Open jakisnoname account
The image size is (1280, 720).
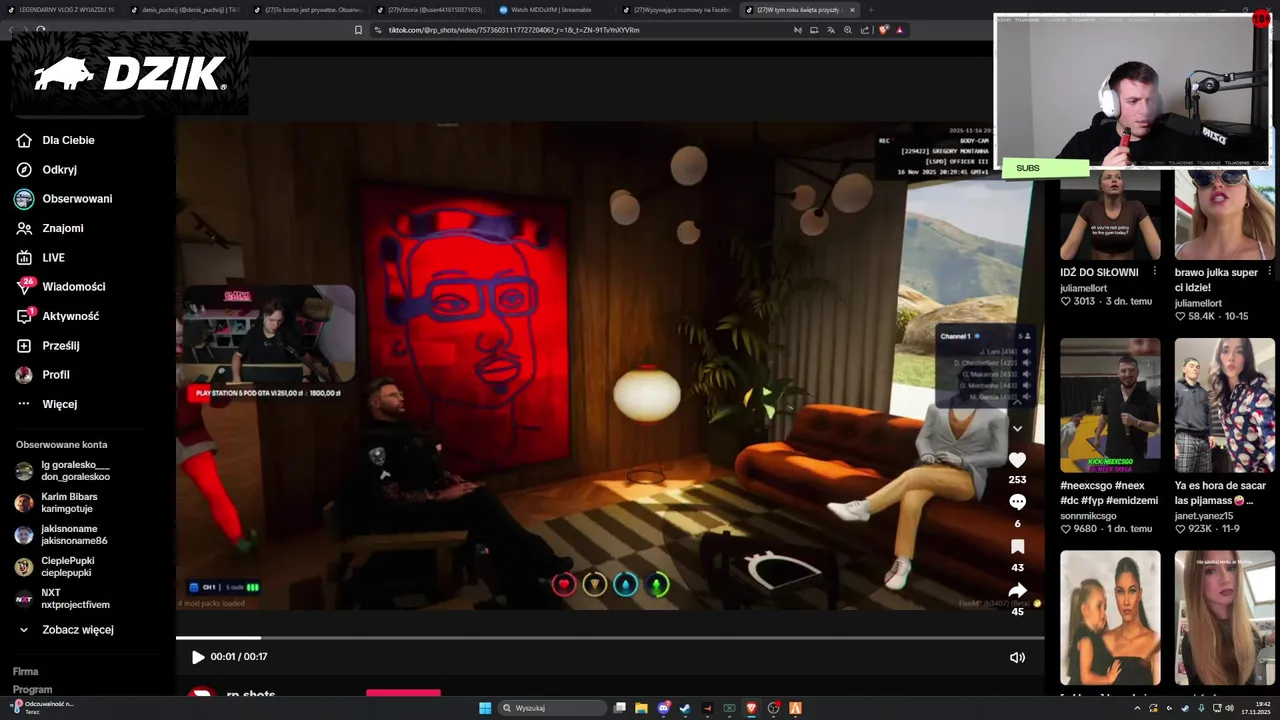pos(62,535)
